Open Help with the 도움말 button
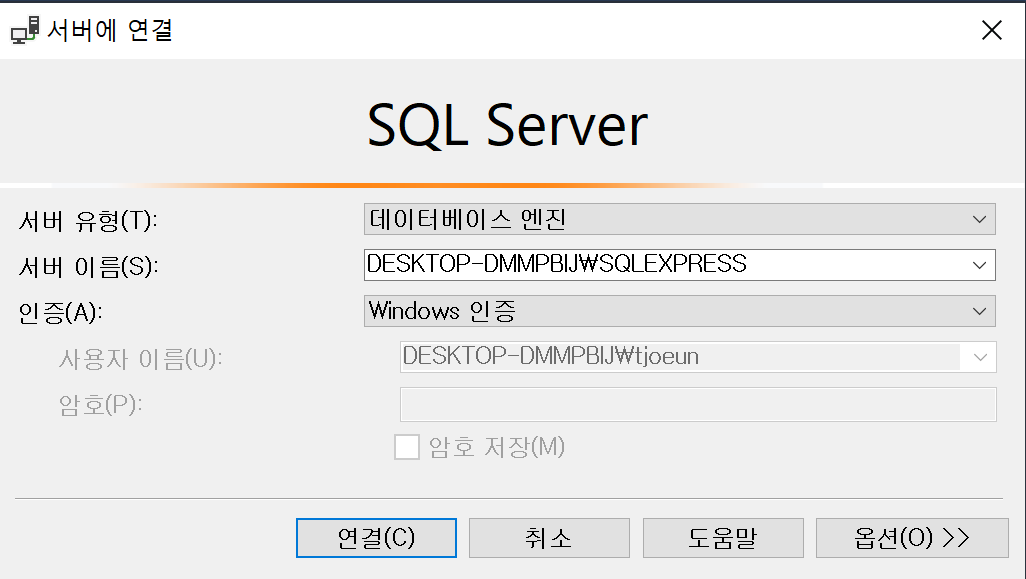 723,538
